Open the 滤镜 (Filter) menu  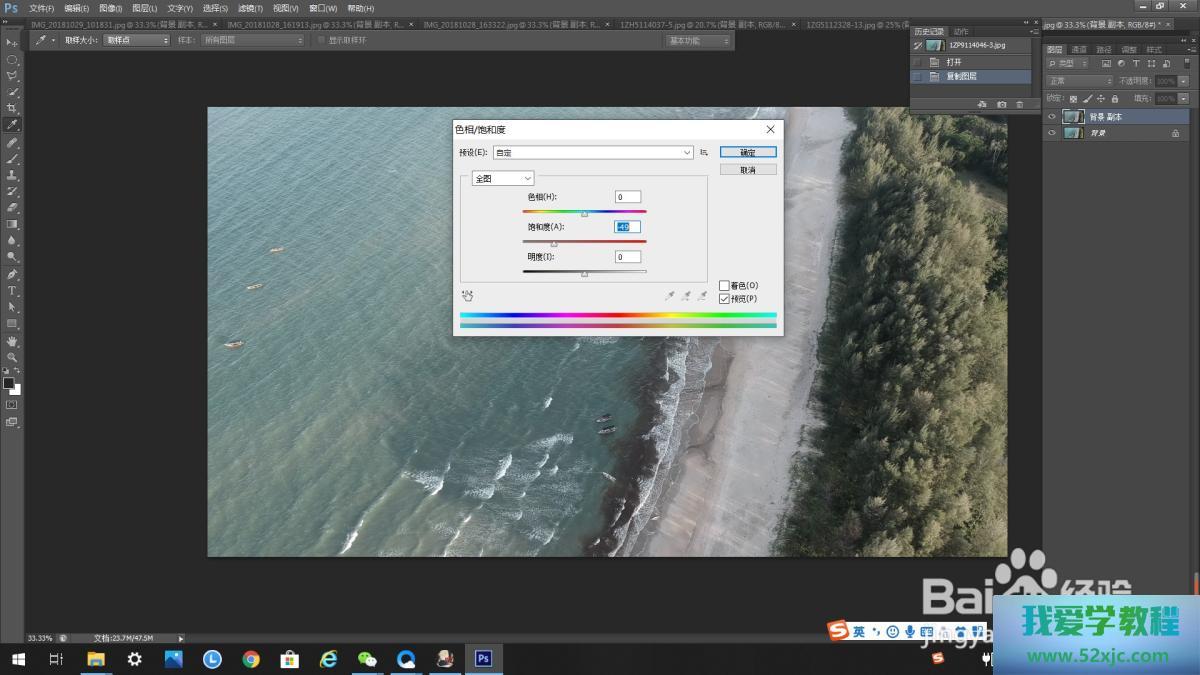[249, 8]
